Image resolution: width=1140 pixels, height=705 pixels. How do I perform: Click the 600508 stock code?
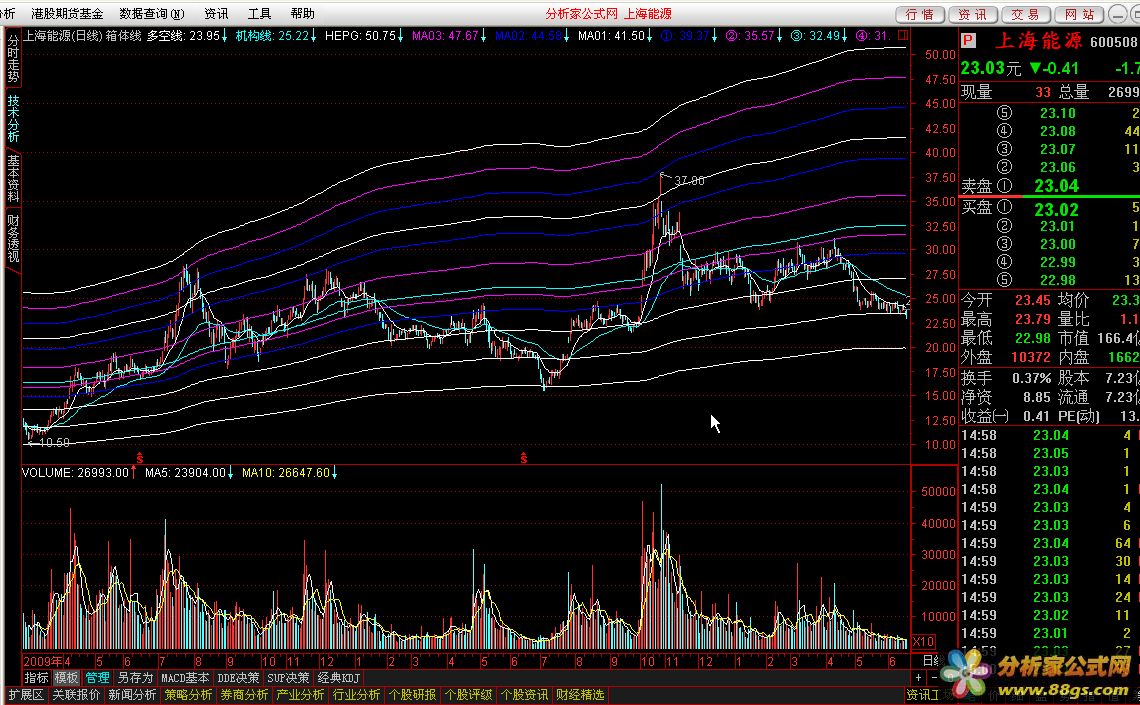[x=1113, y=42]
